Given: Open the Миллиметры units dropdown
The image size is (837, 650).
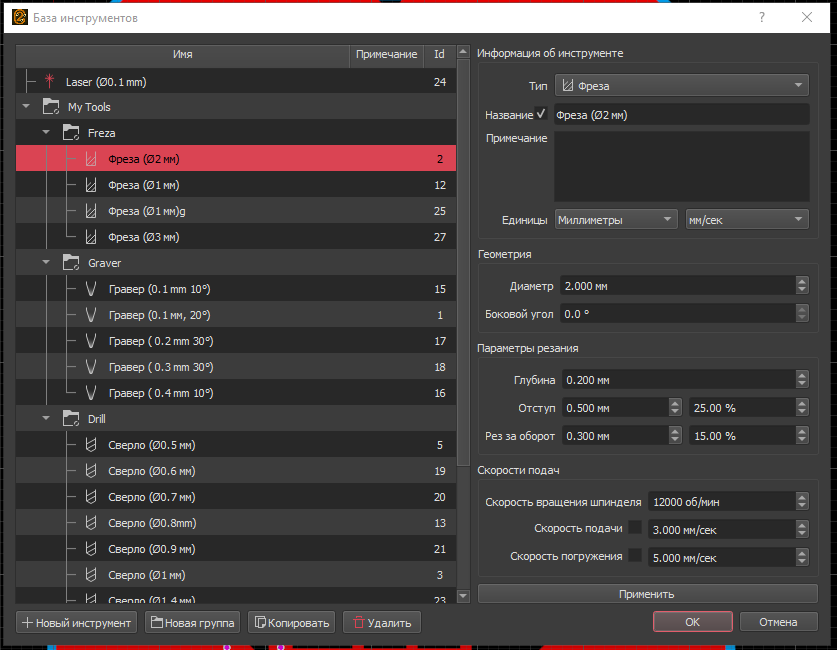Looking at the screenshot, I should click(x=616, y=219).
